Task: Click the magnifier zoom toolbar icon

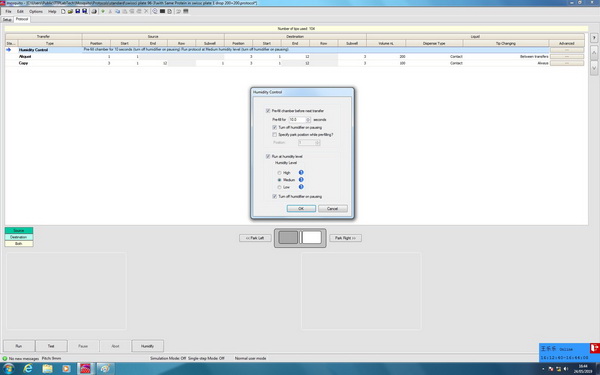Action: click(155, 11)
